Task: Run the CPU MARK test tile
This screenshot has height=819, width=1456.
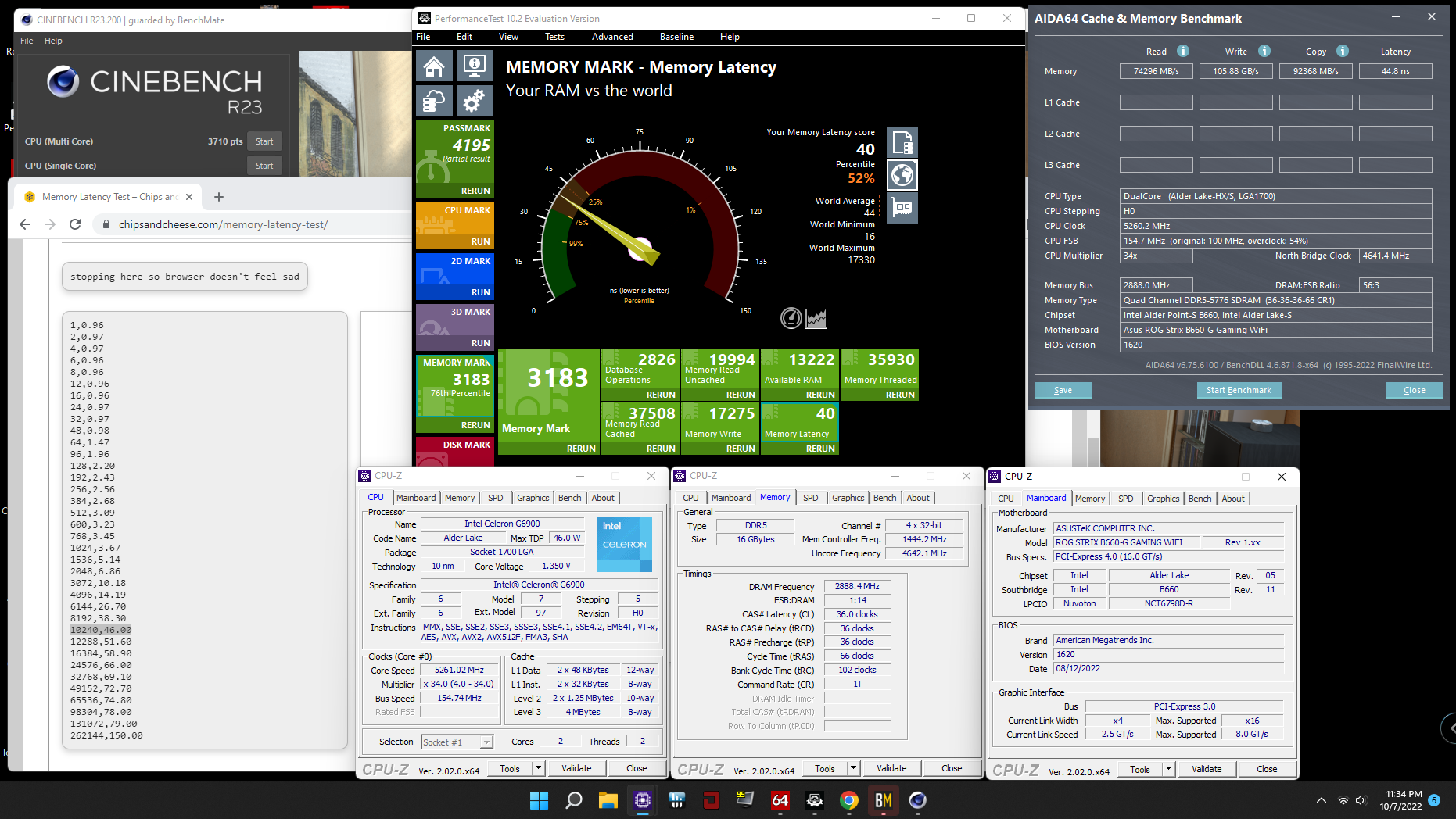Action: tap(480, 241)
